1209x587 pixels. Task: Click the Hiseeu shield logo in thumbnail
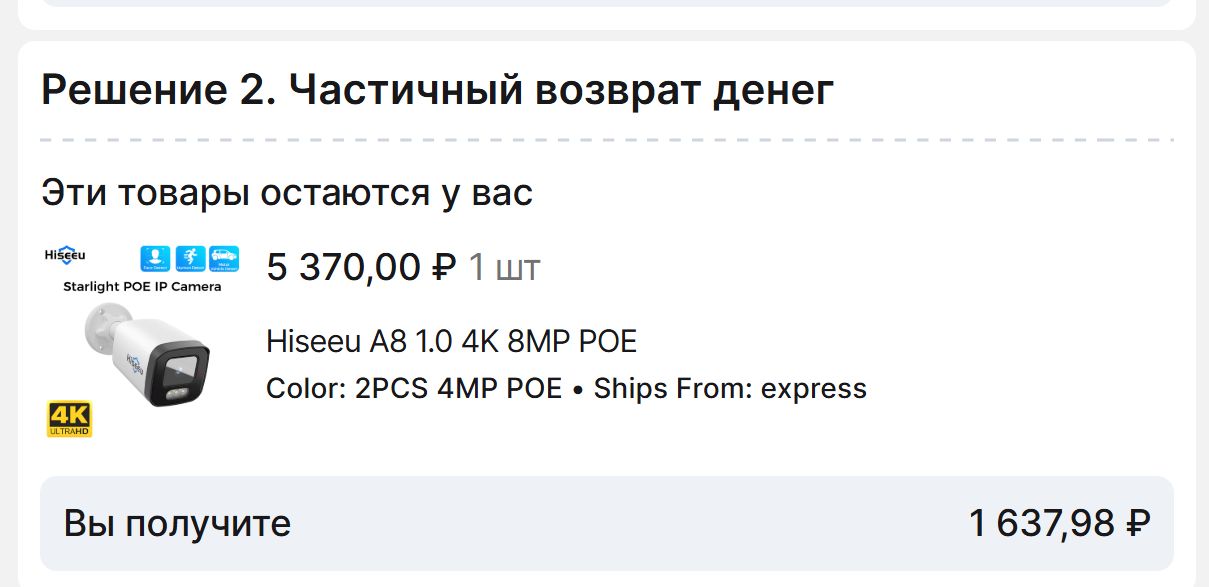pyautogui.click(x=65, y=255)
